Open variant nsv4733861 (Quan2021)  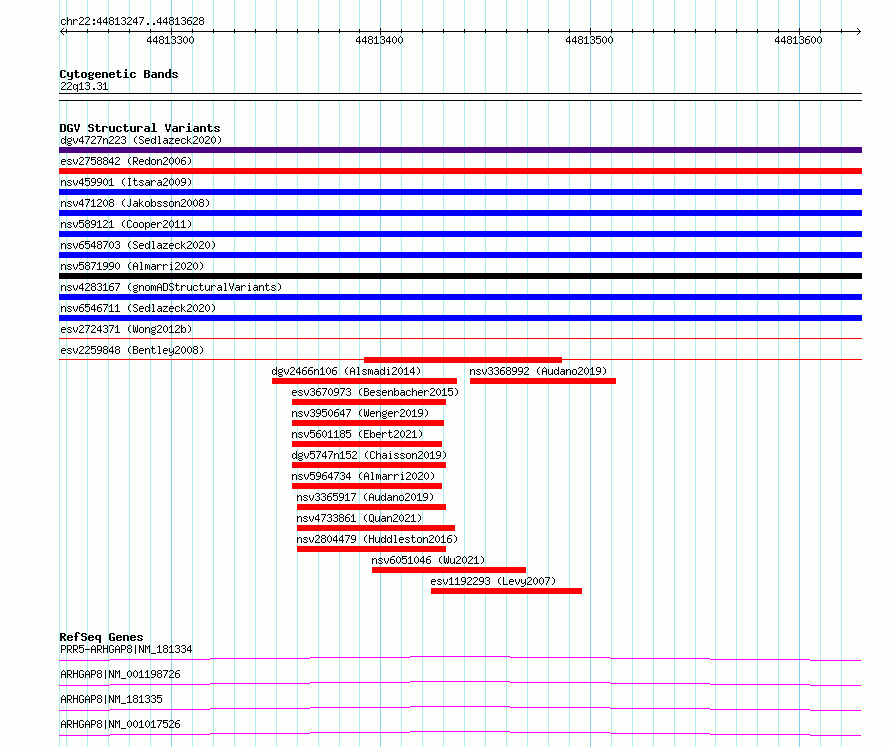(359, 518)
